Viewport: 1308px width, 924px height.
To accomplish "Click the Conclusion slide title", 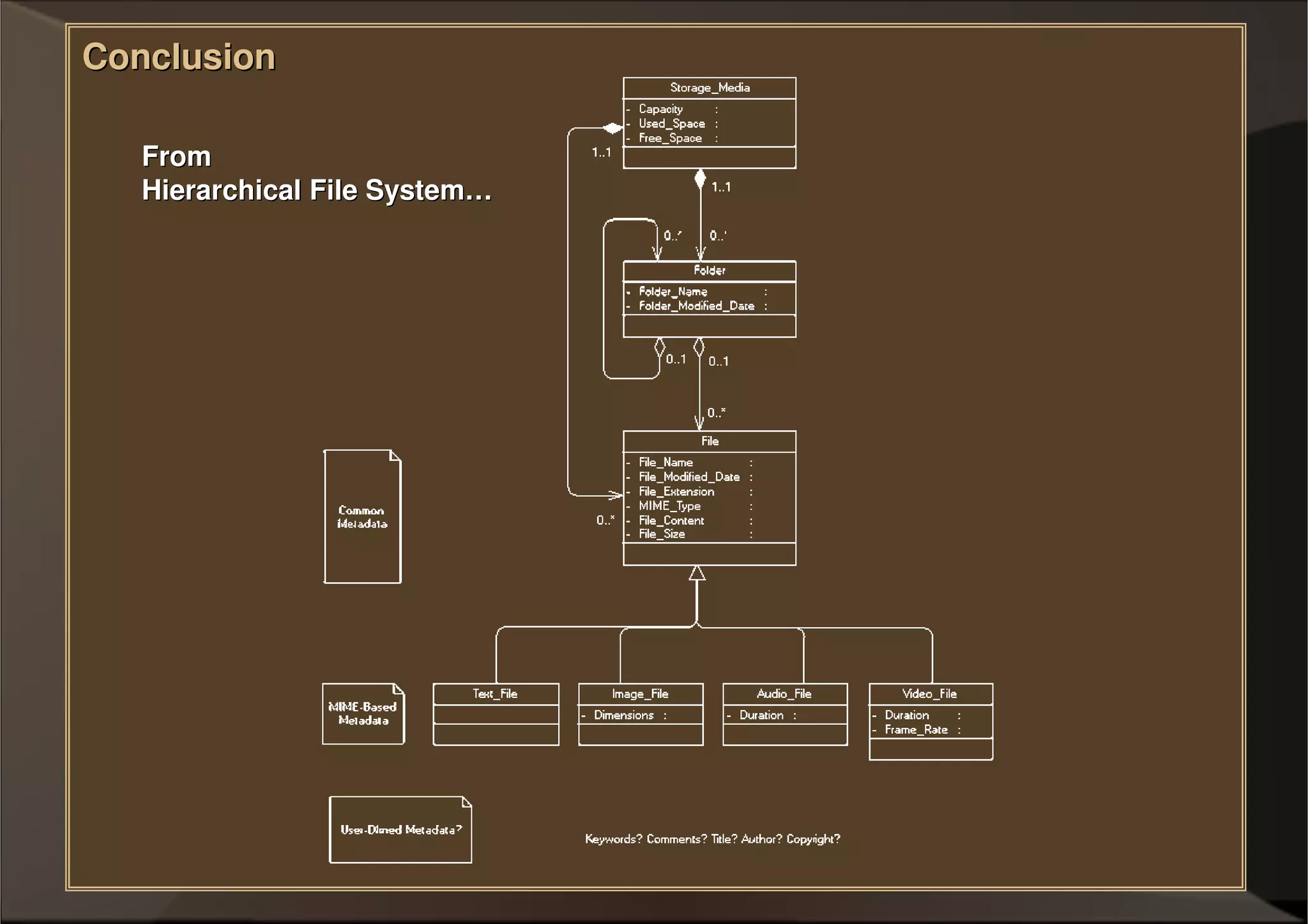I will 179,57.
